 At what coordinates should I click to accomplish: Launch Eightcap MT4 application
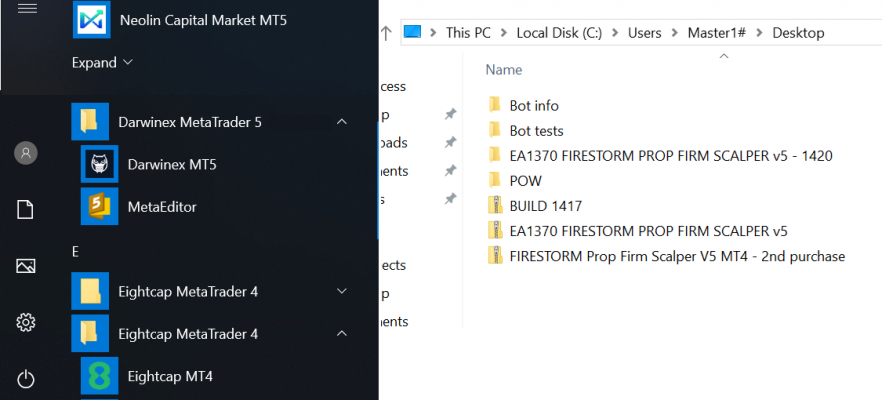(170, 377)
